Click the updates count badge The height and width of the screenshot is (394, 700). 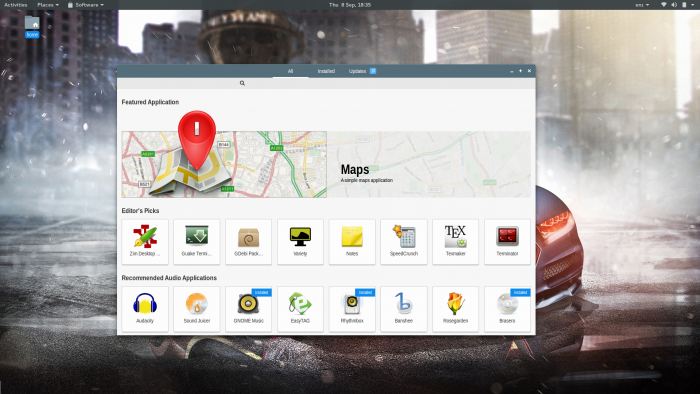point(373,71)
